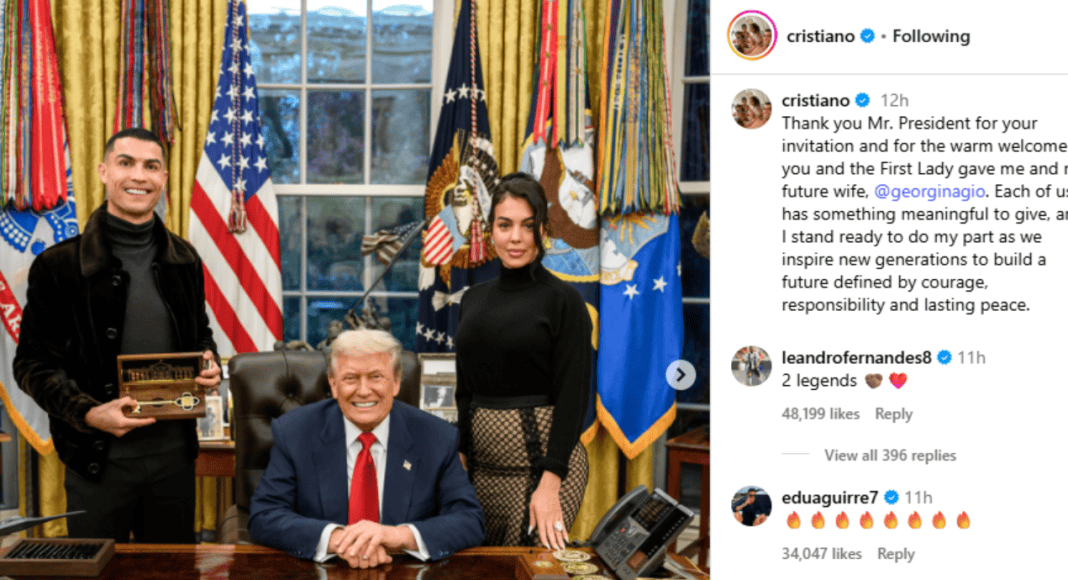Click verified badge next to leandrofernandes8
The width and height of the screenshot is (1068, 580).
point(944,357)
